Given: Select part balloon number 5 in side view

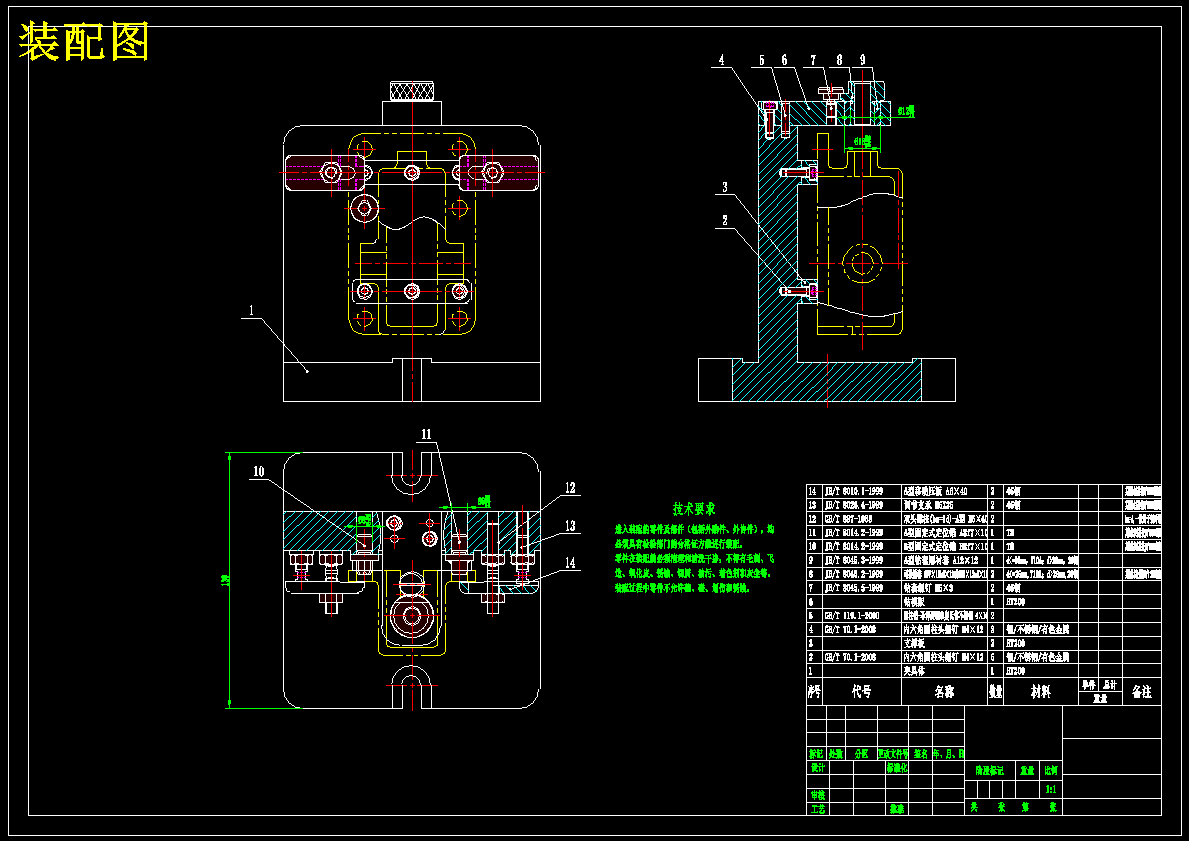Looking at the screenshot, I should coord(763,60).
